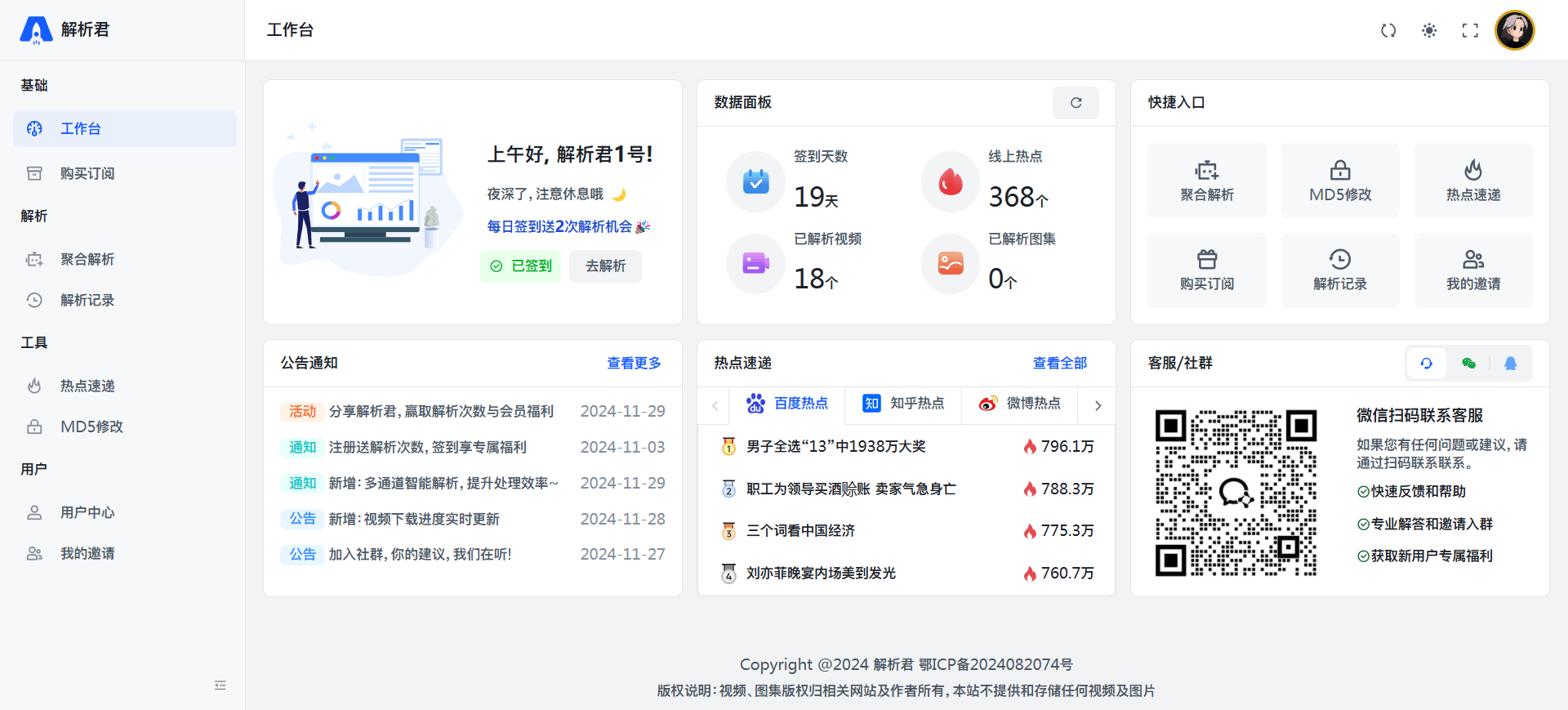This screenshot has width=1568, height=710.
Task: Click the customer service QR code image
Action: [1236, 493]
